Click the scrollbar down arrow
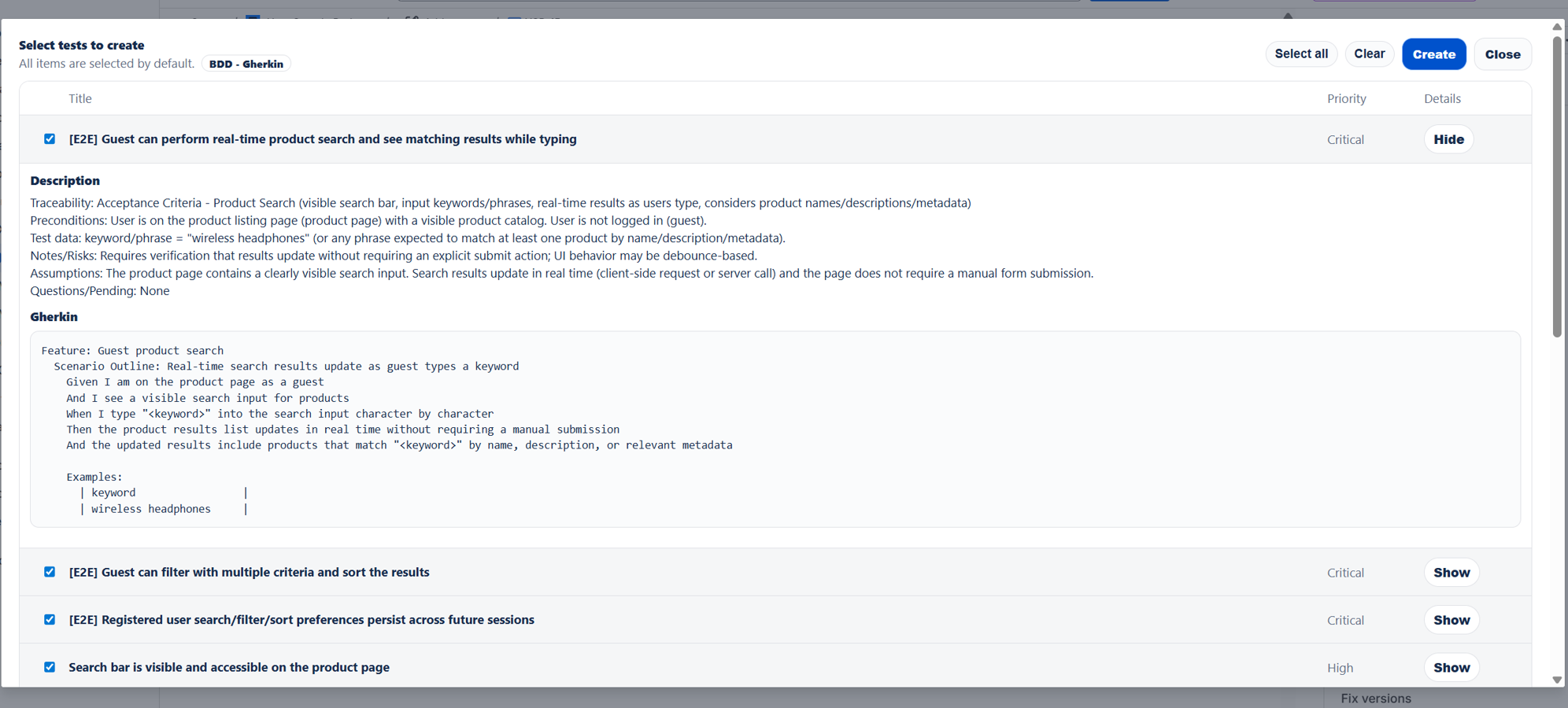 [x=1556, y=680]
